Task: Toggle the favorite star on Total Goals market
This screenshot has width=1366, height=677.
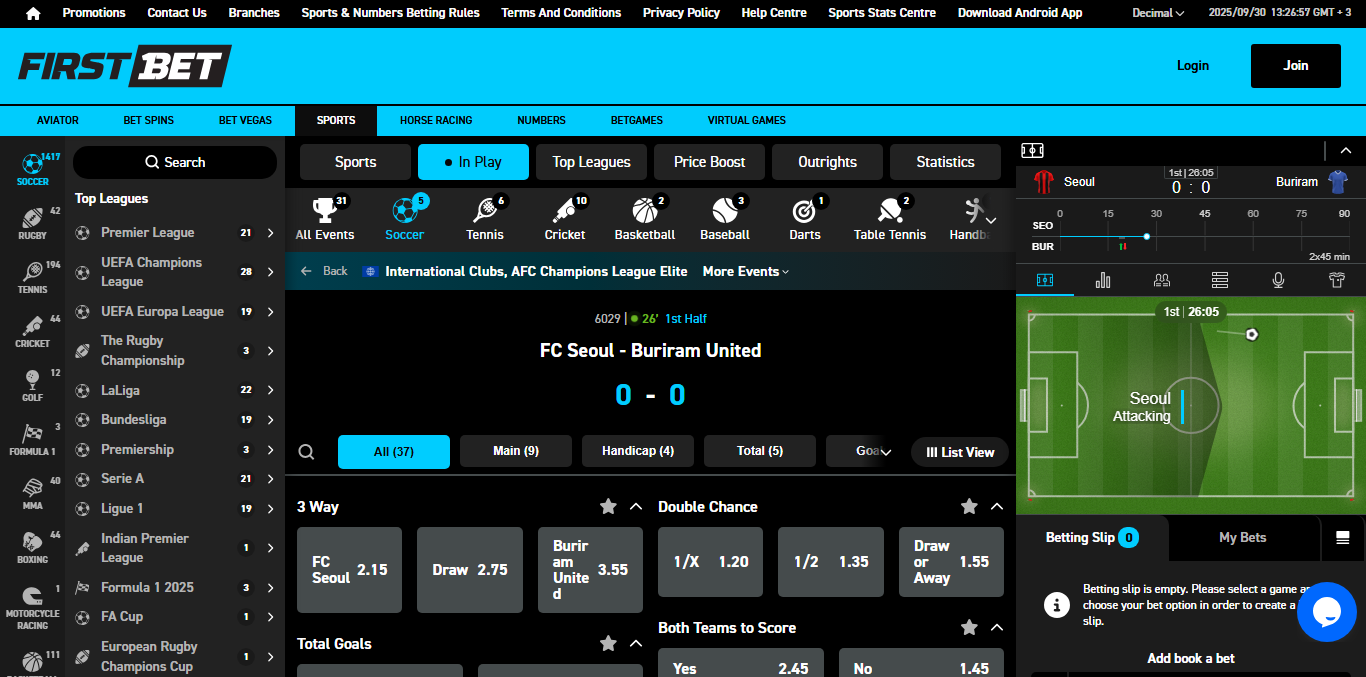Action: click(608, 644)
